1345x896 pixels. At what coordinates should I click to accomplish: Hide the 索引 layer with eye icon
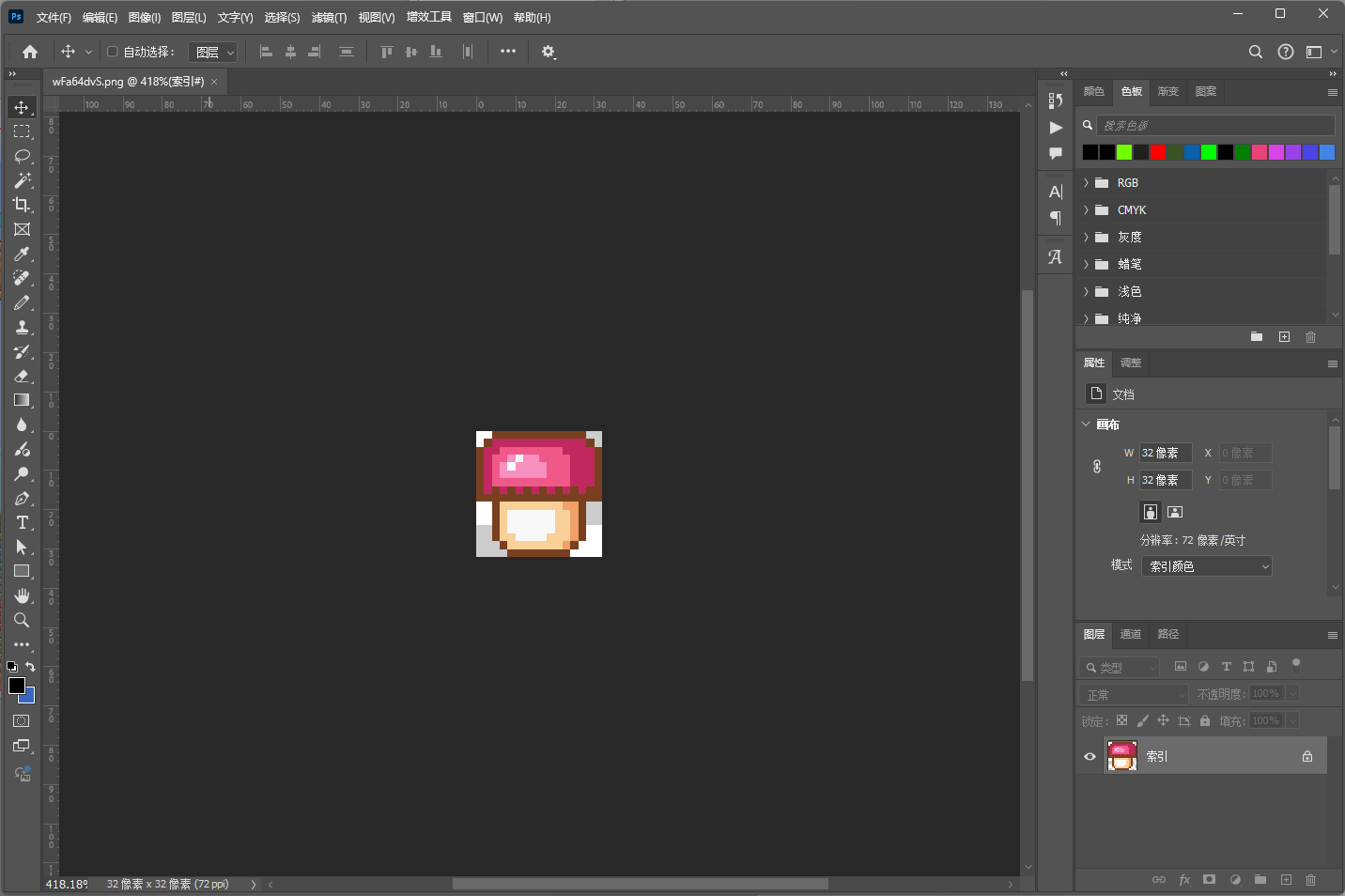[x=1090, y=756]
